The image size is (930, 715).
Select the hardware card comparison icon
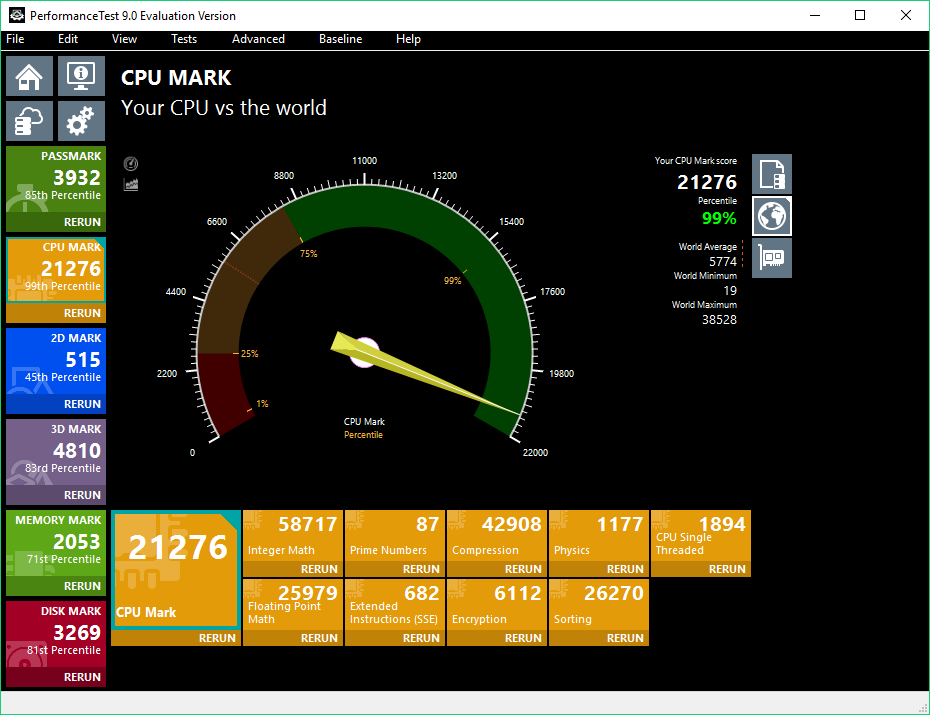click(772, 258)
